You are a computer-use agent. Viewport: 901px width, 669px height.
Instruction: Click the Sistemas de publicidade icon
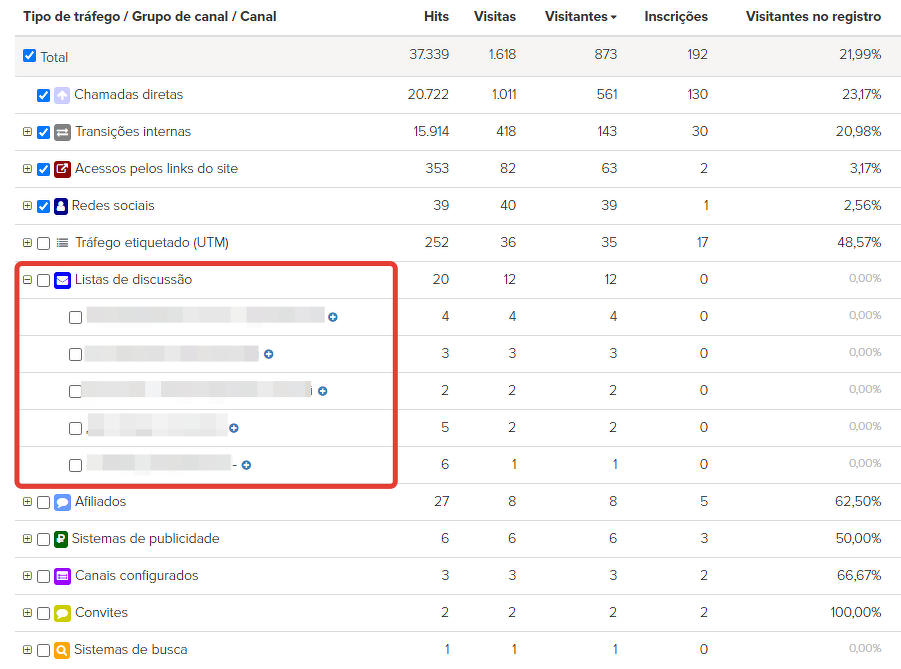[61, 539]
